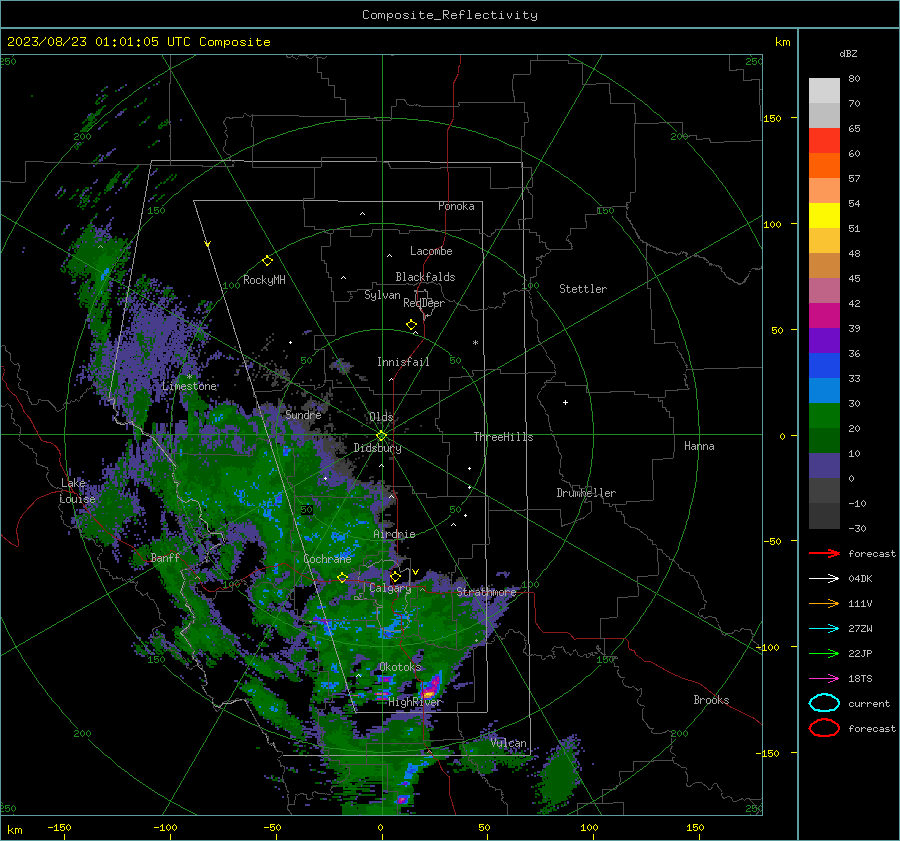Viewport: 900px width, 841px height.
Task: Click the Lacombe city label
Action: click(431, 251)
